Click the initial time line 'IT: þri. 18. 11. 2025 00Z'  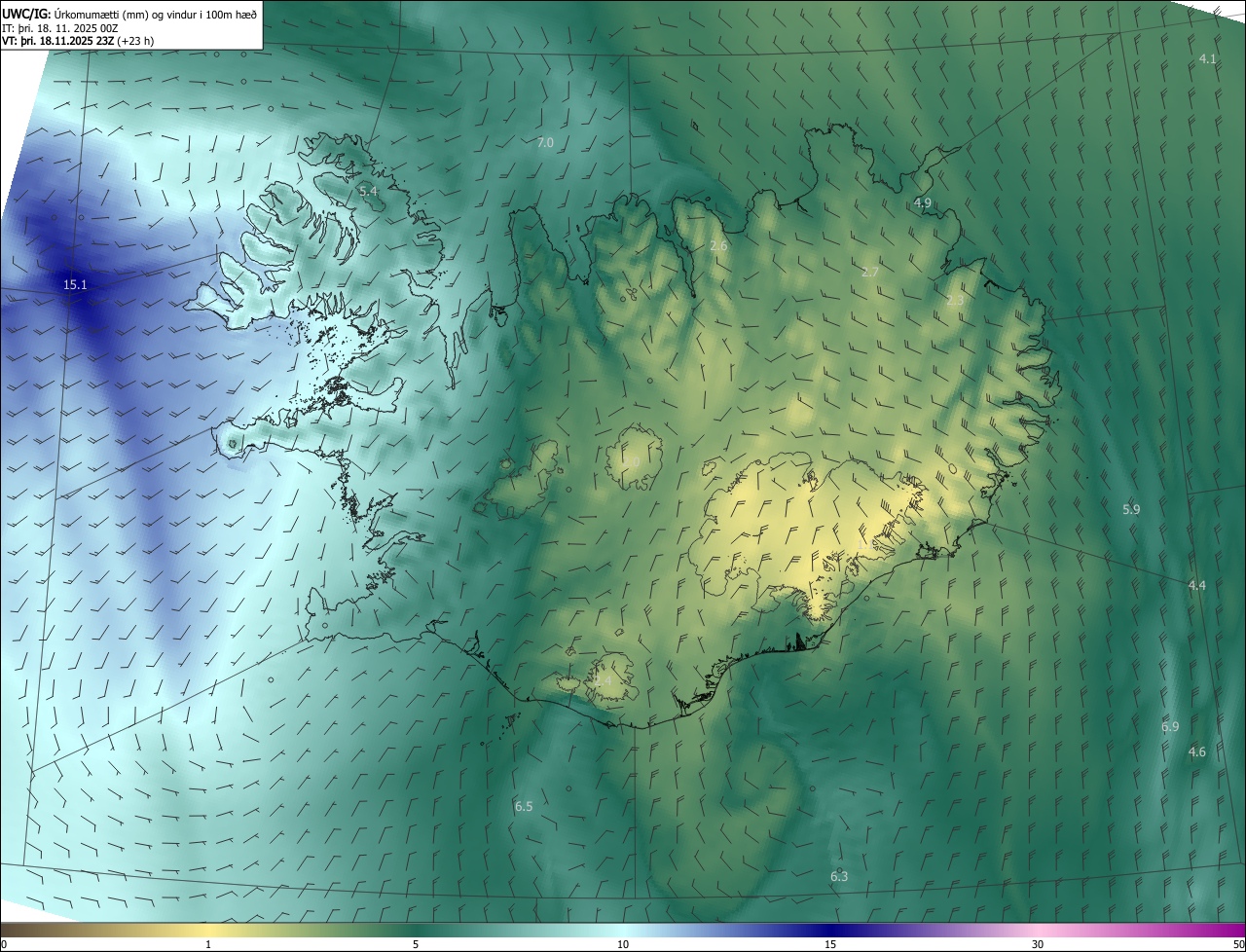click(60, 28)
